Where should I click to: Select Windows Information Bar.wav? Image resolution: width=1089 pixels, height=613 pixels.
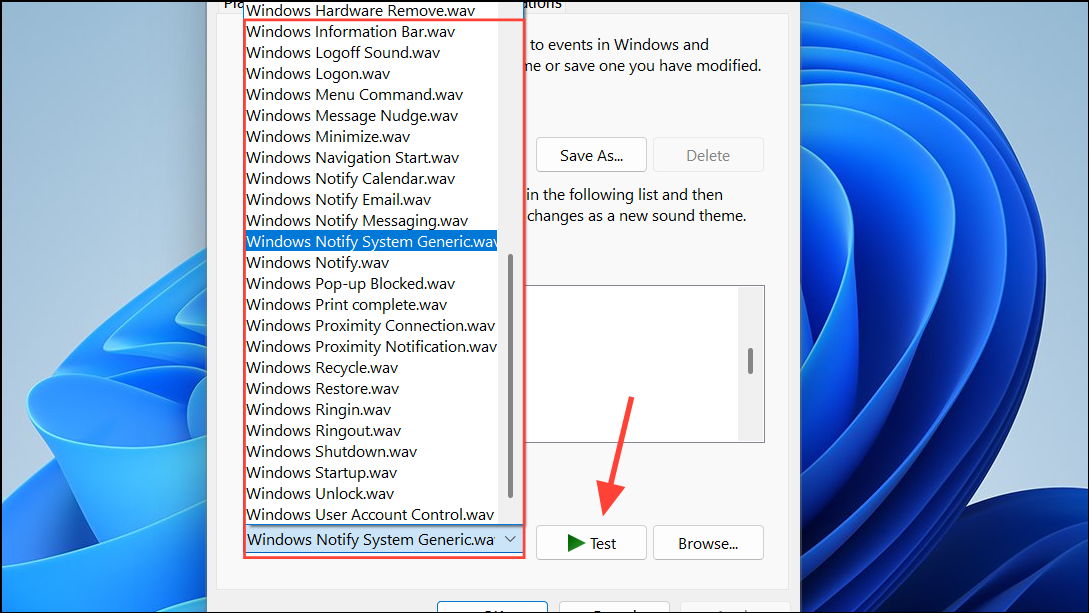pyautogui.click(x=372, y=32)
